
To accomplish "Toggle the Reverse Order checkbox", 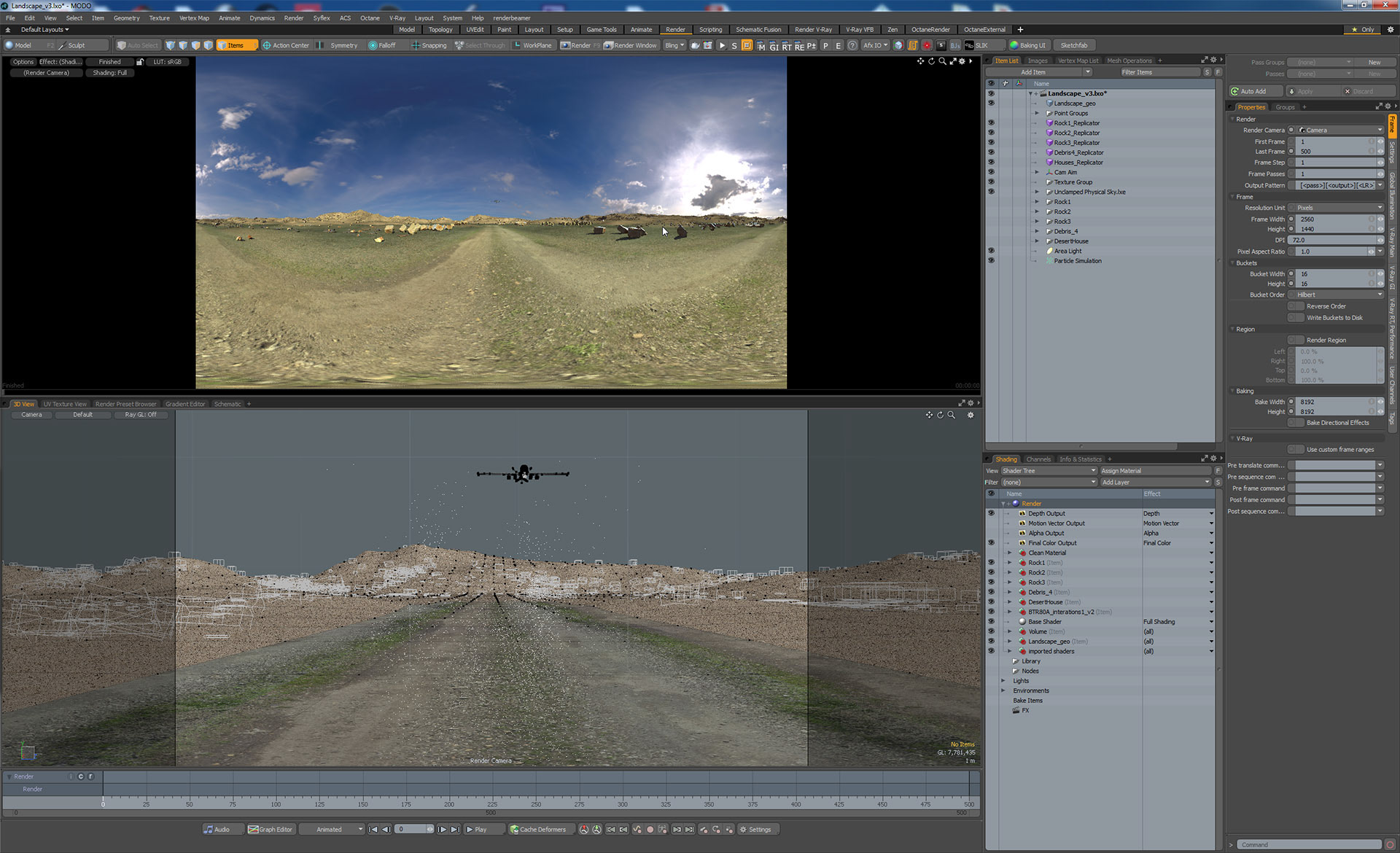I will (1296, 306).
